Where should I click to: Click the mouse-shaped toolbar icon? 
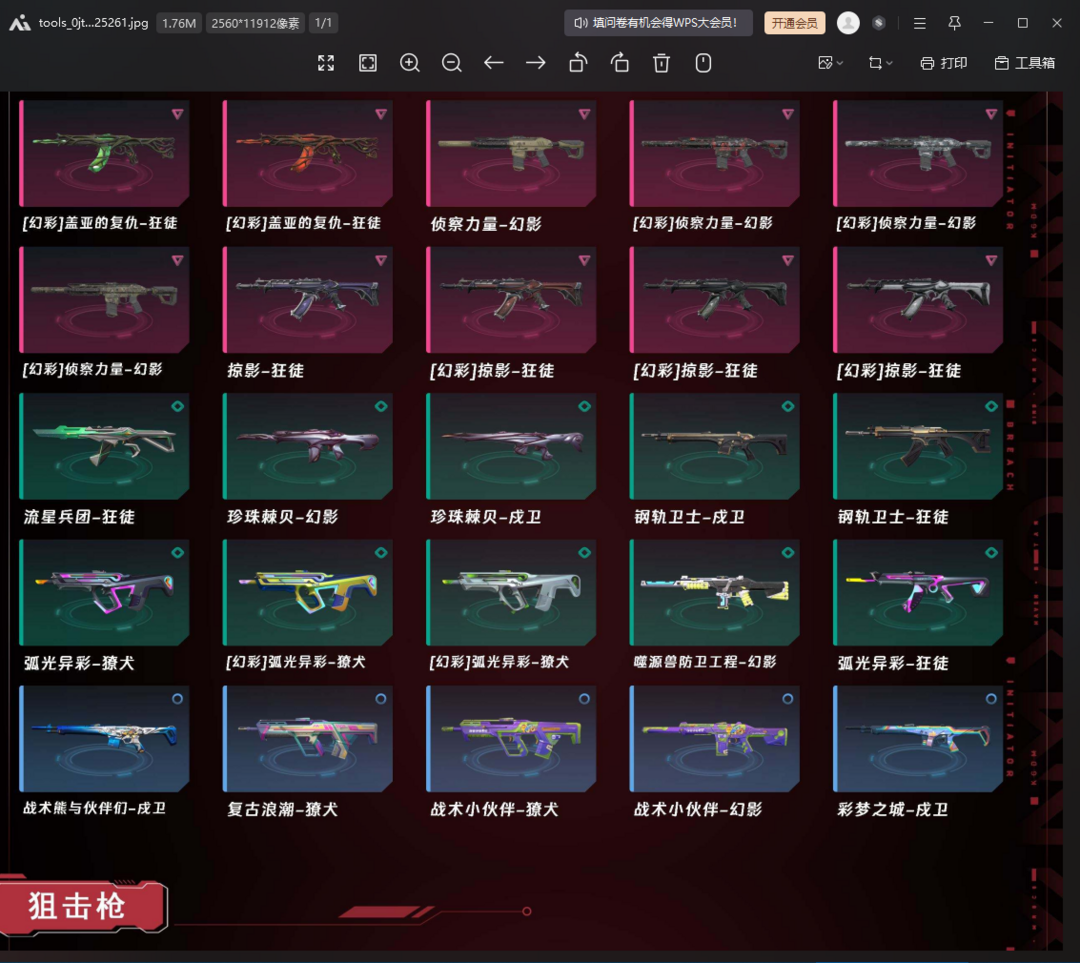point(703,63)
